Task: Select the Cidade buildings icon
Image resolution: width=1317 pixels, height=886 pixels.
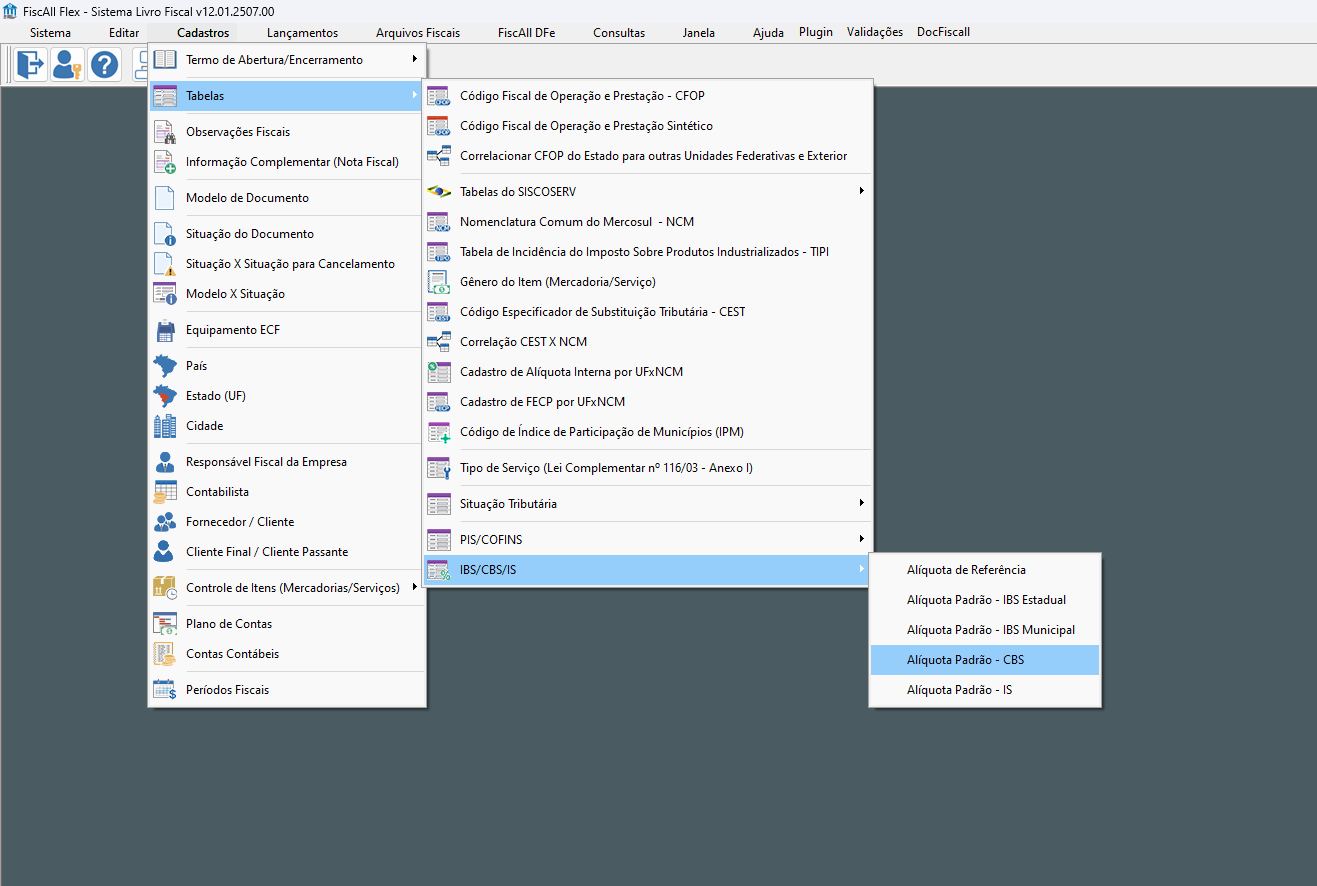Action: [165, 426]
